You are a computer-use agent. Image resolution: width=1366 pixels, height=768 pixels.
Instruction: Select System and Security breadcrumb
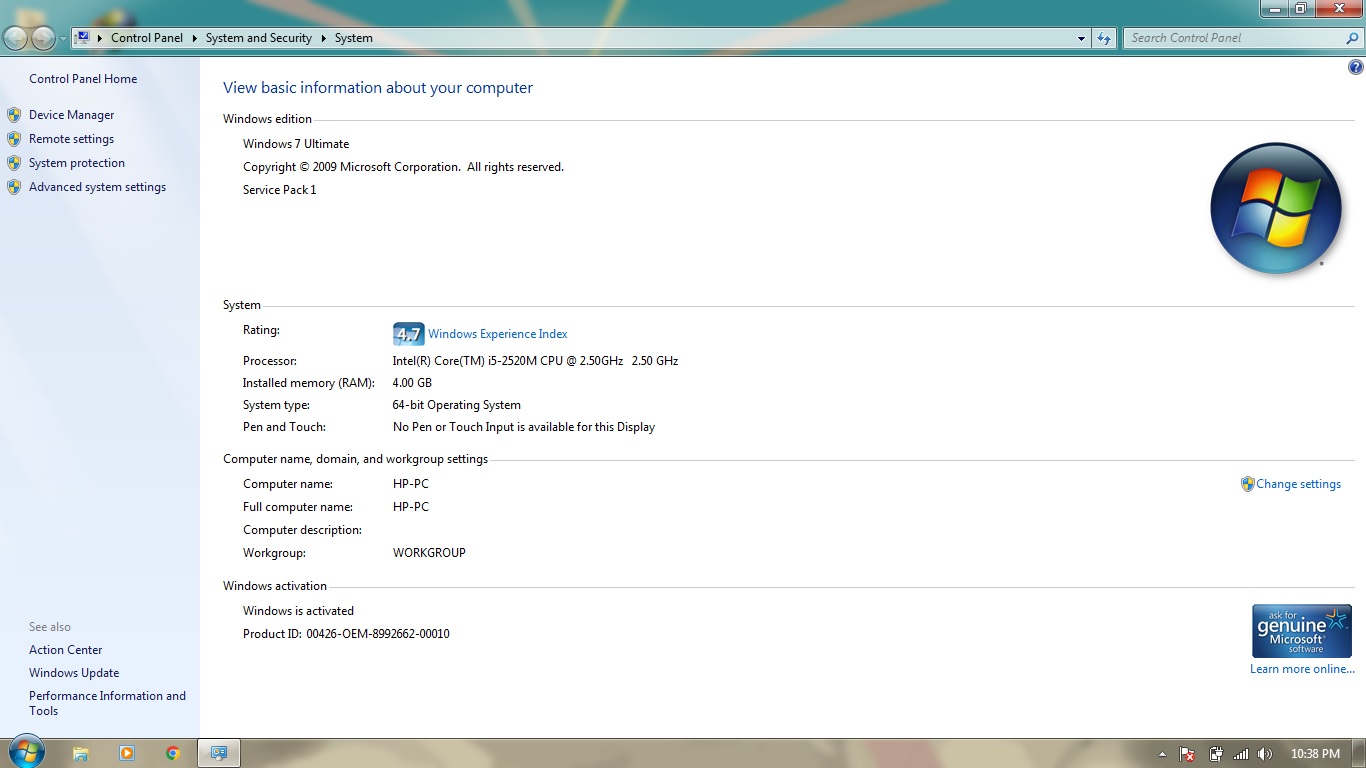pos(258,38)
